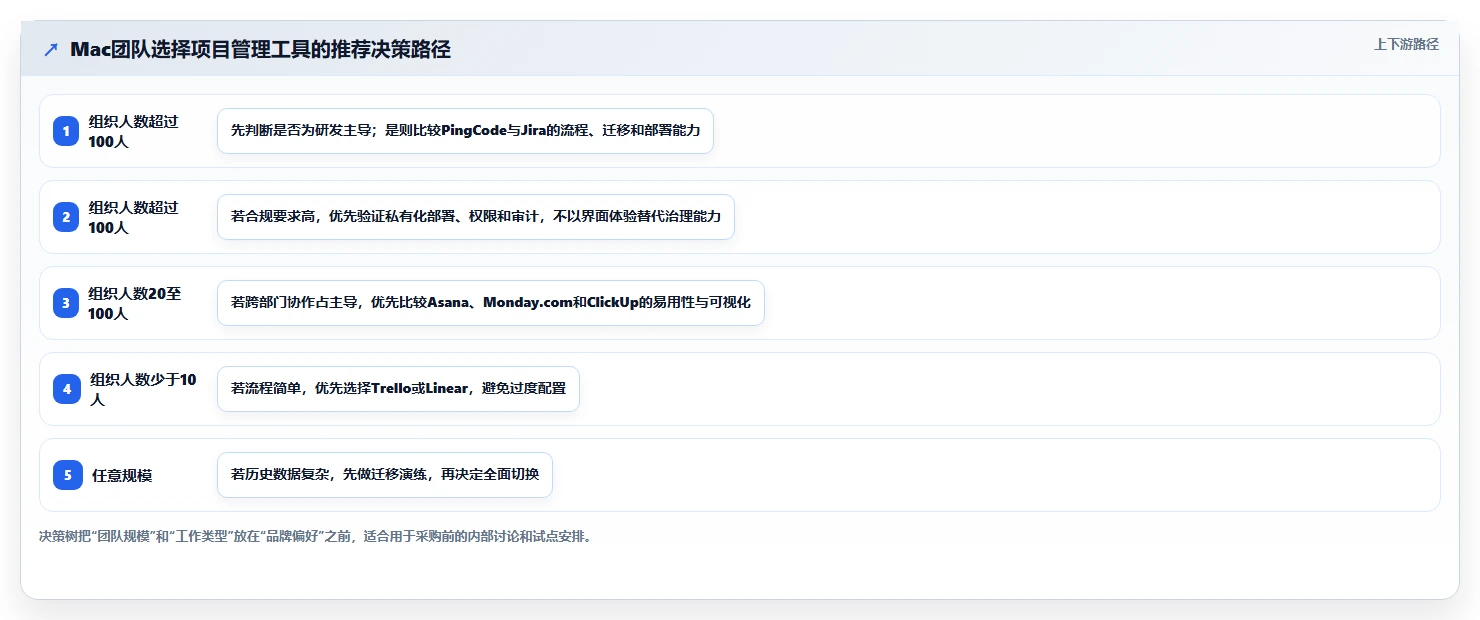The width and height of the screenshot is (1480, 620).
Task: Select the Asana、Monday.com和ClickUp recommendation box
Action: (491, 303)
